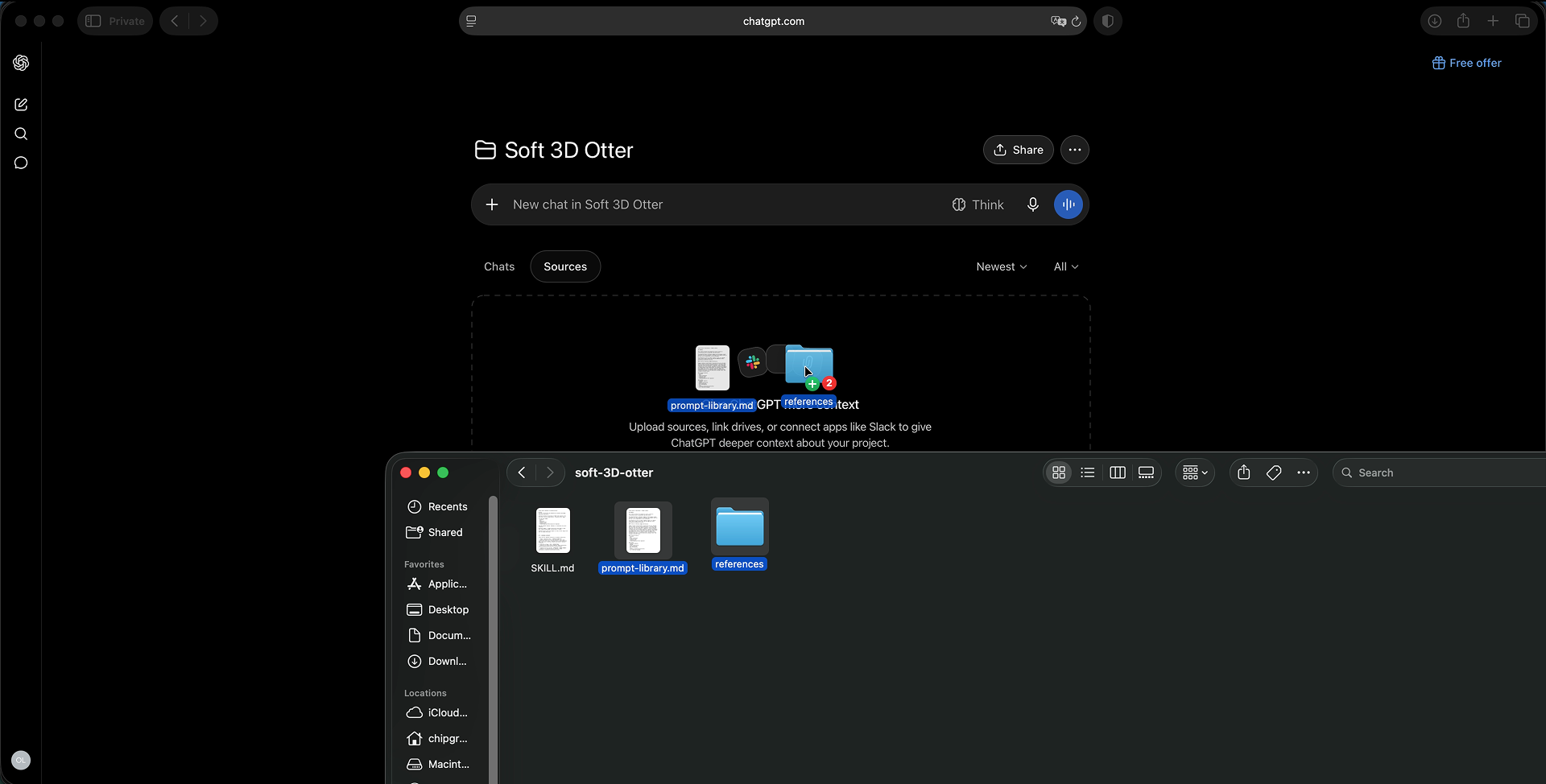Go back in Safari browser

(175, 21)
